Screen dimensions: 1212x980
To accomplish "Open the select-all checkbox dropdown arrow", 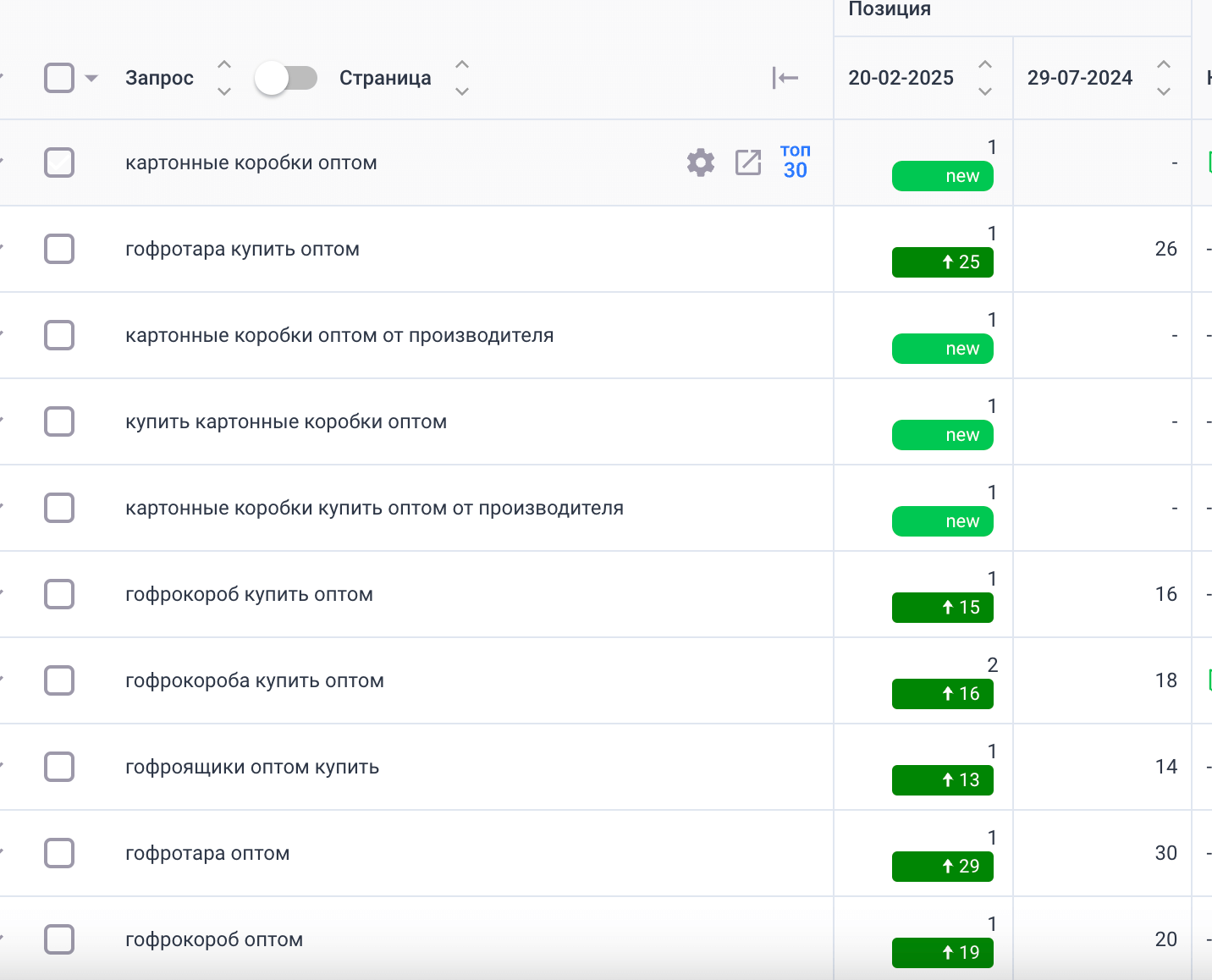I will (91, 78).
